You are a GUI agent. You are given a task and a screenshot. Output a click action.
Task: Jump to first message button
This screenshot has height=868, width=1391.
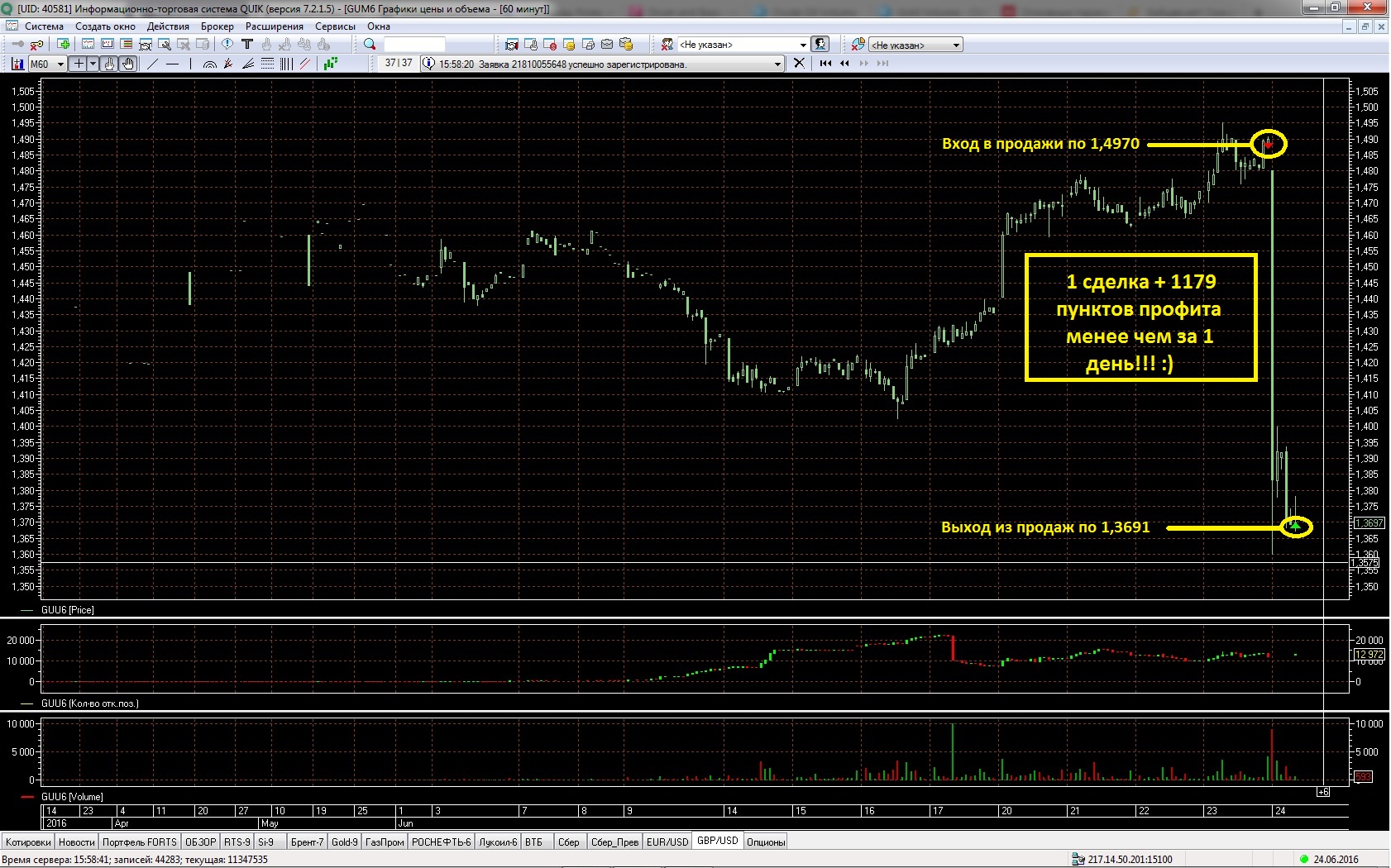tap(825, 63)
